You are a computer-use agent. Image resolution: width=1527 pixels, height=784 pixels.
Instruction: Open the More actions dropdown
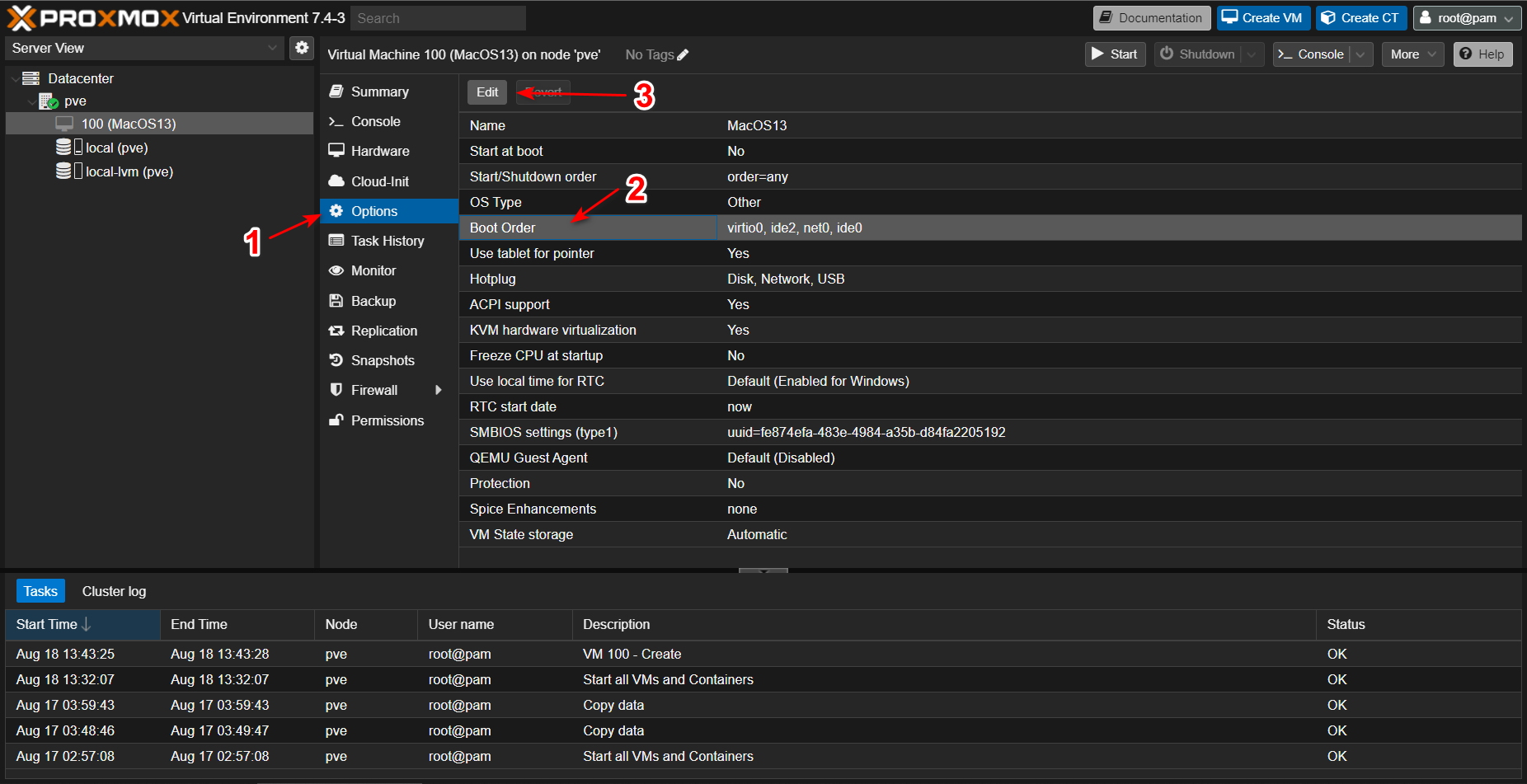1412,54
